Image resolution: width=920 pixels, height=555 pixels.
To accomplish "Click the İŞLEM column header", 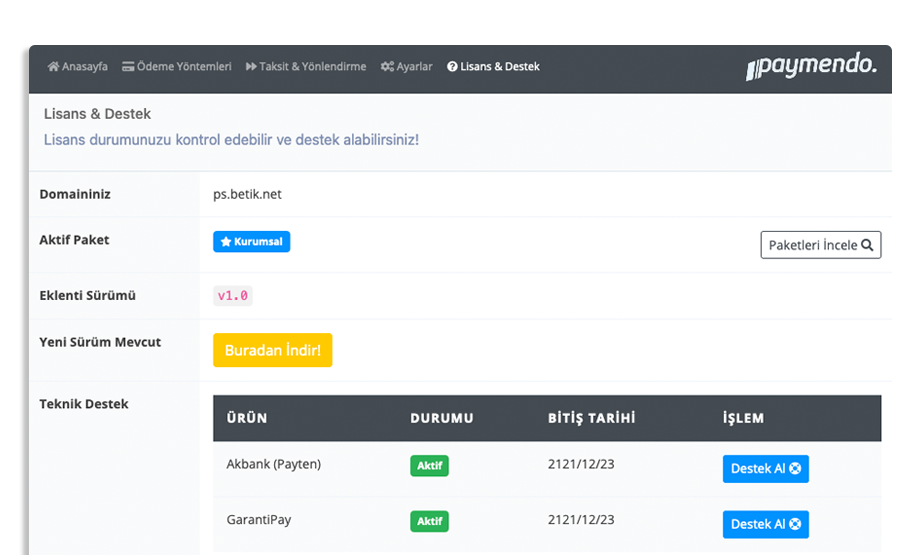I will click(743, 418).
